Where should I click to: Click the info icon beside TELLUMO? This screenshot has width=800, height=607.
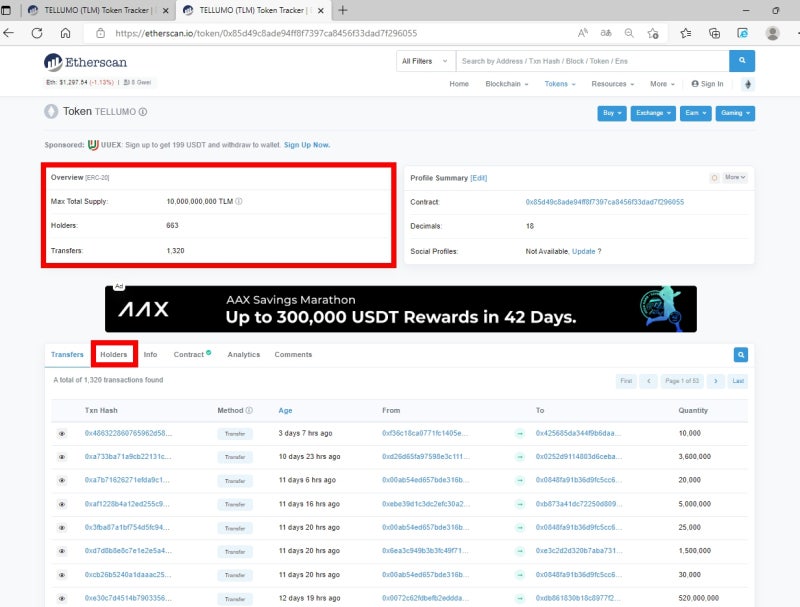[x=143, y=112]
